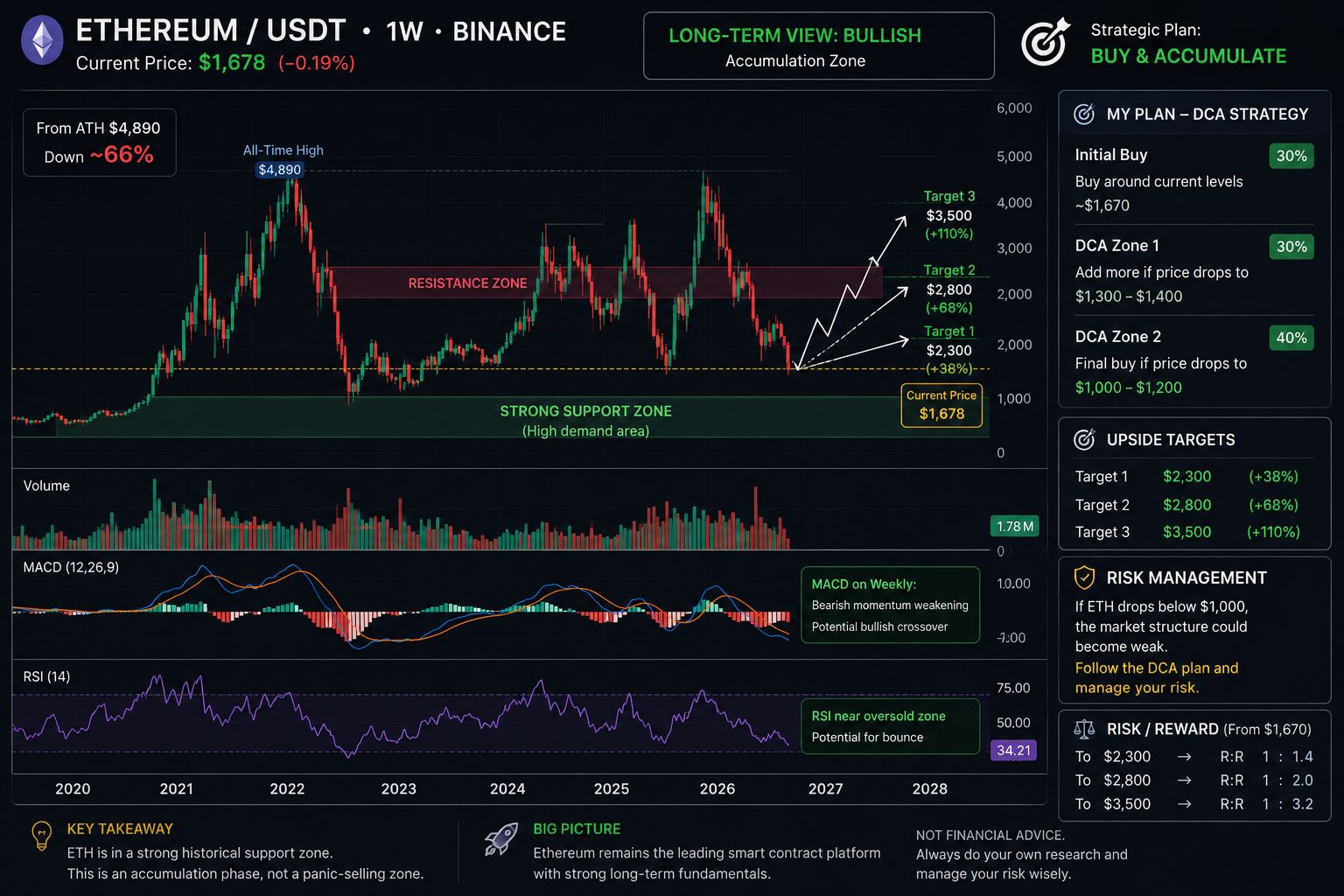Click the 2028 year on time axis
1344x896 pixels.
point(929,788)
